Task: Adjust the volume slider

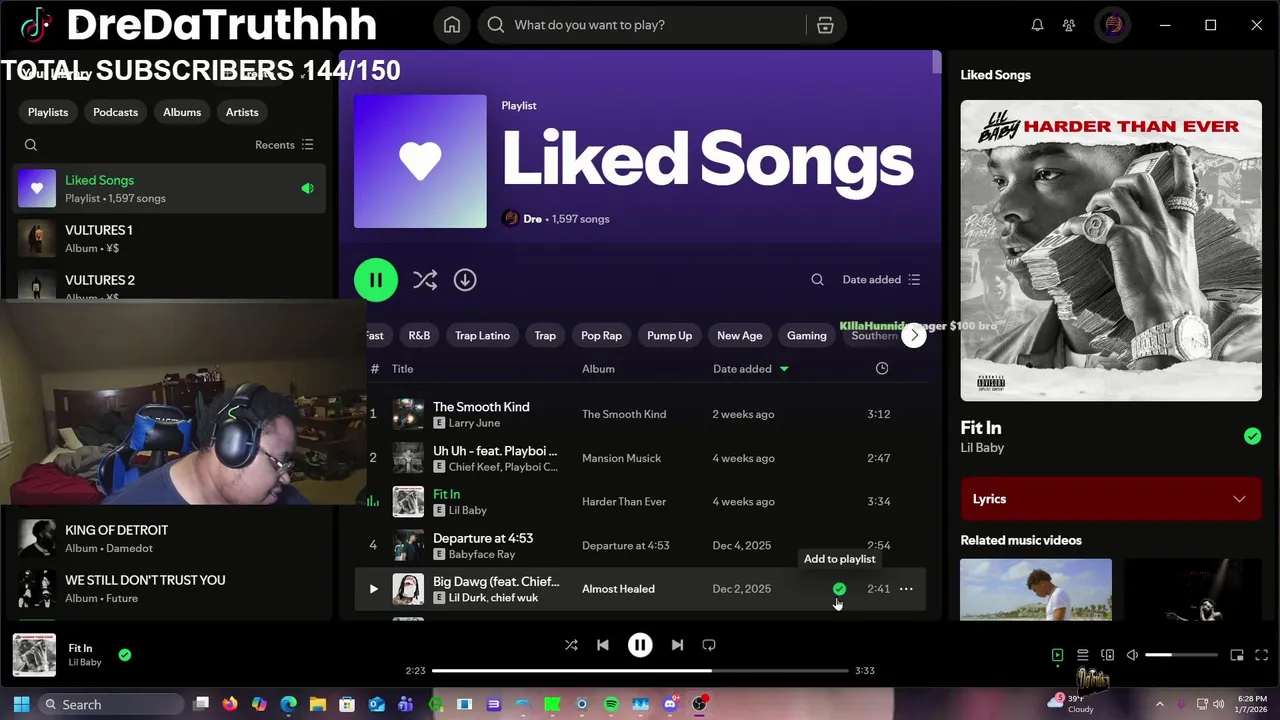Action: pyautogui.click(x=1181, y=655)
